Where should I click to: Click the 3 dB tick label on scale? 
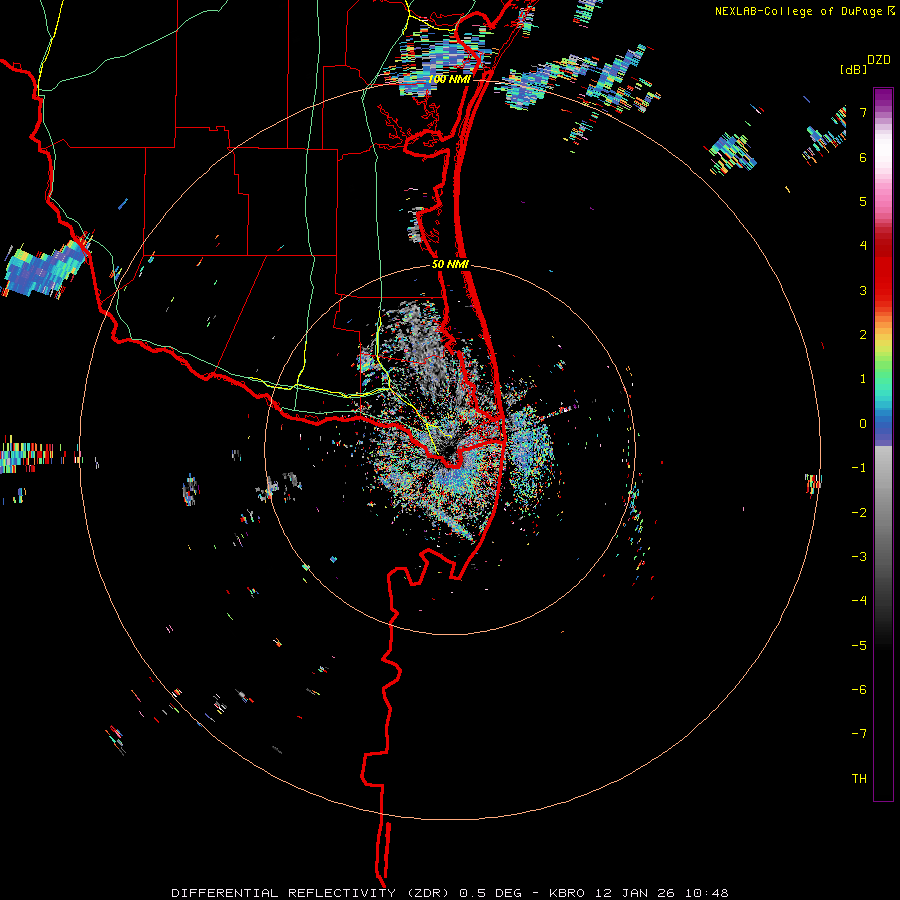(863, 290)
